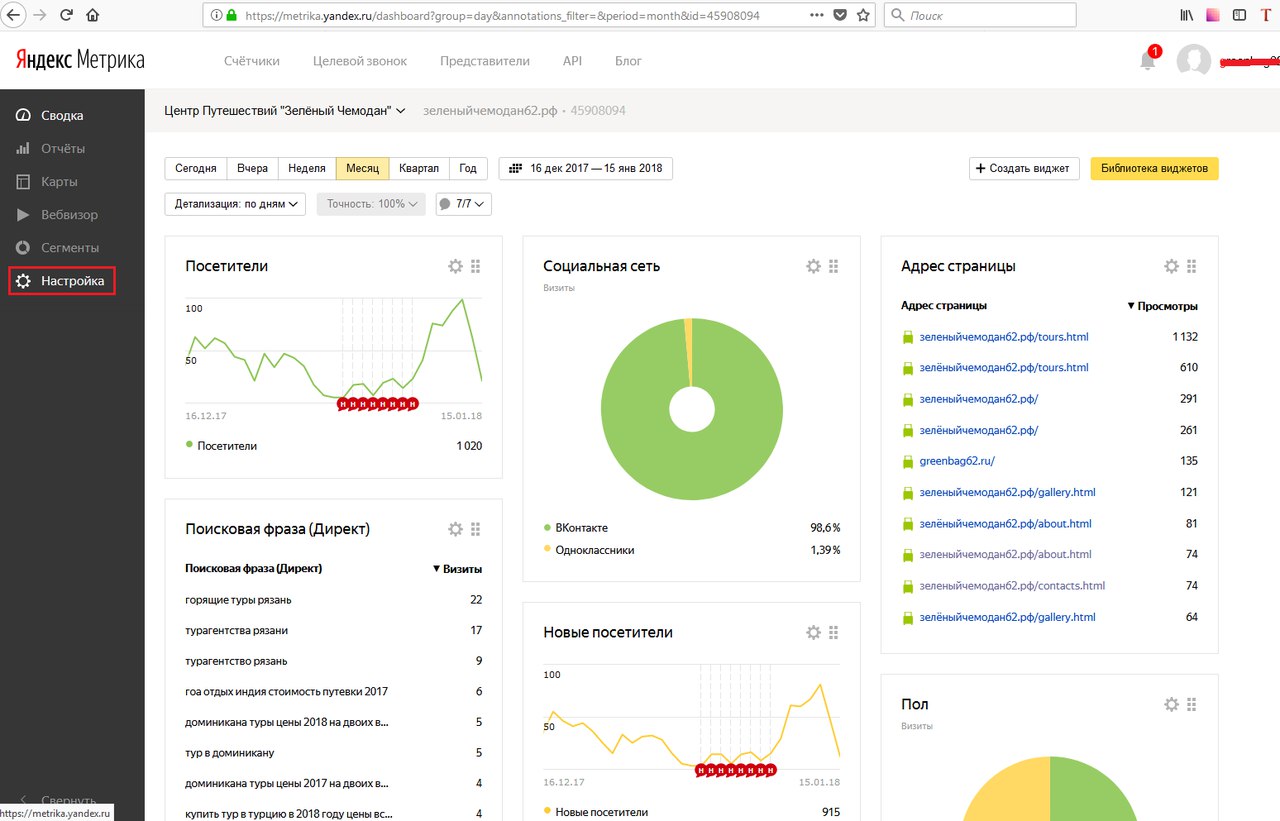The width and height of the screenshot is (1280, 821).
Task: Select Месяц period
Action: [362, 168]
